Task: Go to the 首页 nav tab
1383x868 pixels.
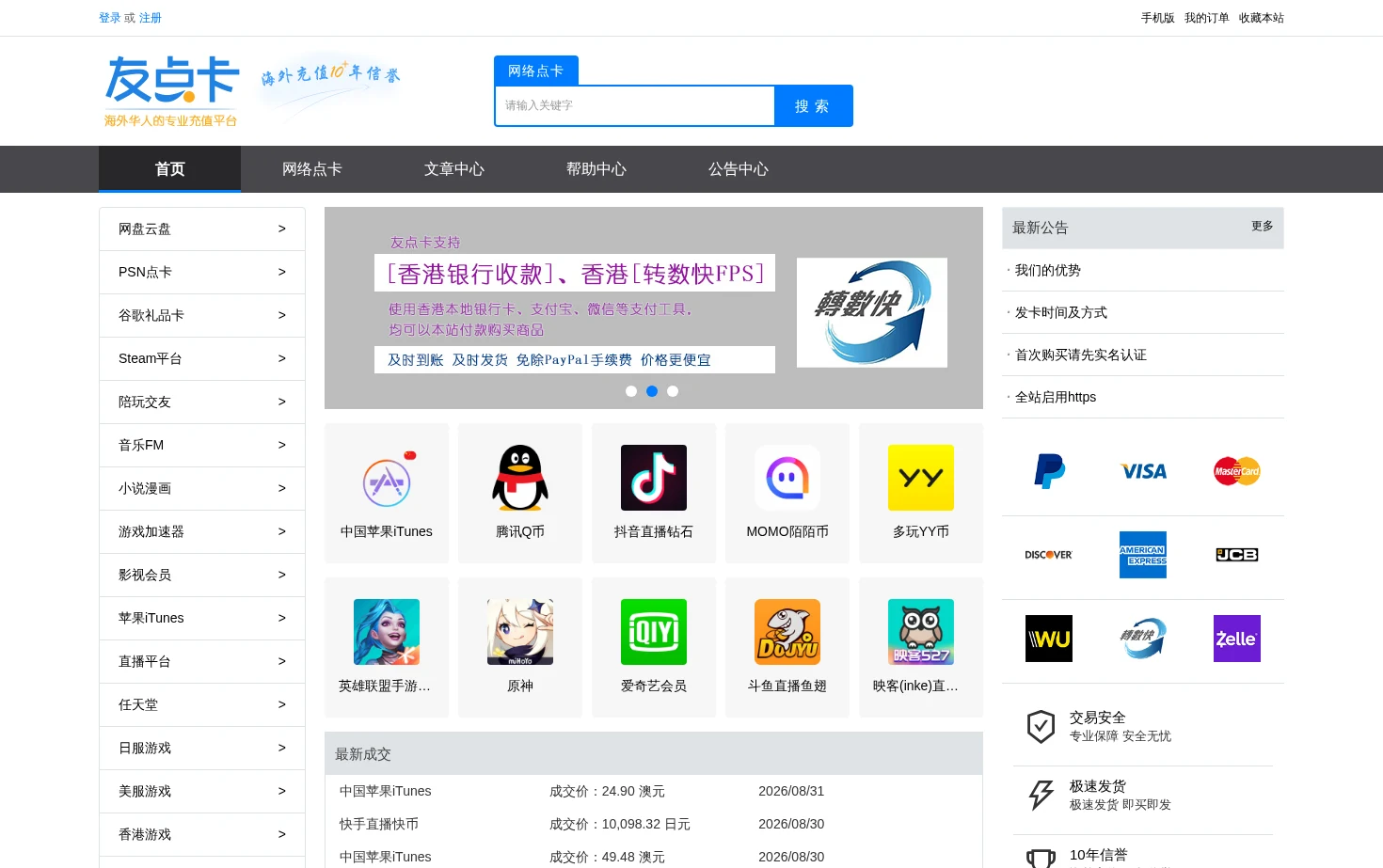Action: (169, 169)
